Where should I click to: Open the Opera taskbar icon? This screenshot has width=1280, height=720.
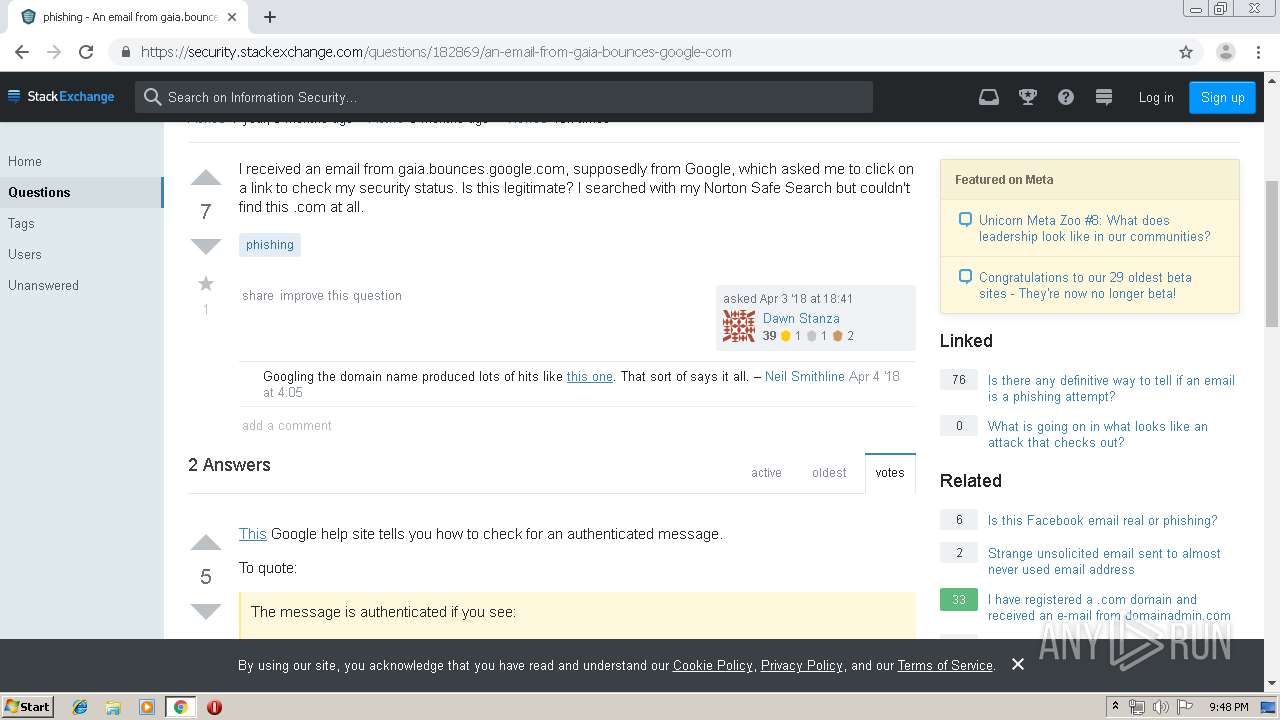click(x=214, y=707)
